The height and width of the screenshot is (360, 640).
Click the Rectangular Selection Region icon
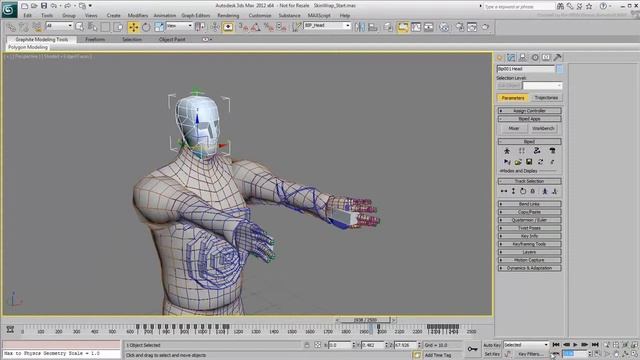[105, 27]
